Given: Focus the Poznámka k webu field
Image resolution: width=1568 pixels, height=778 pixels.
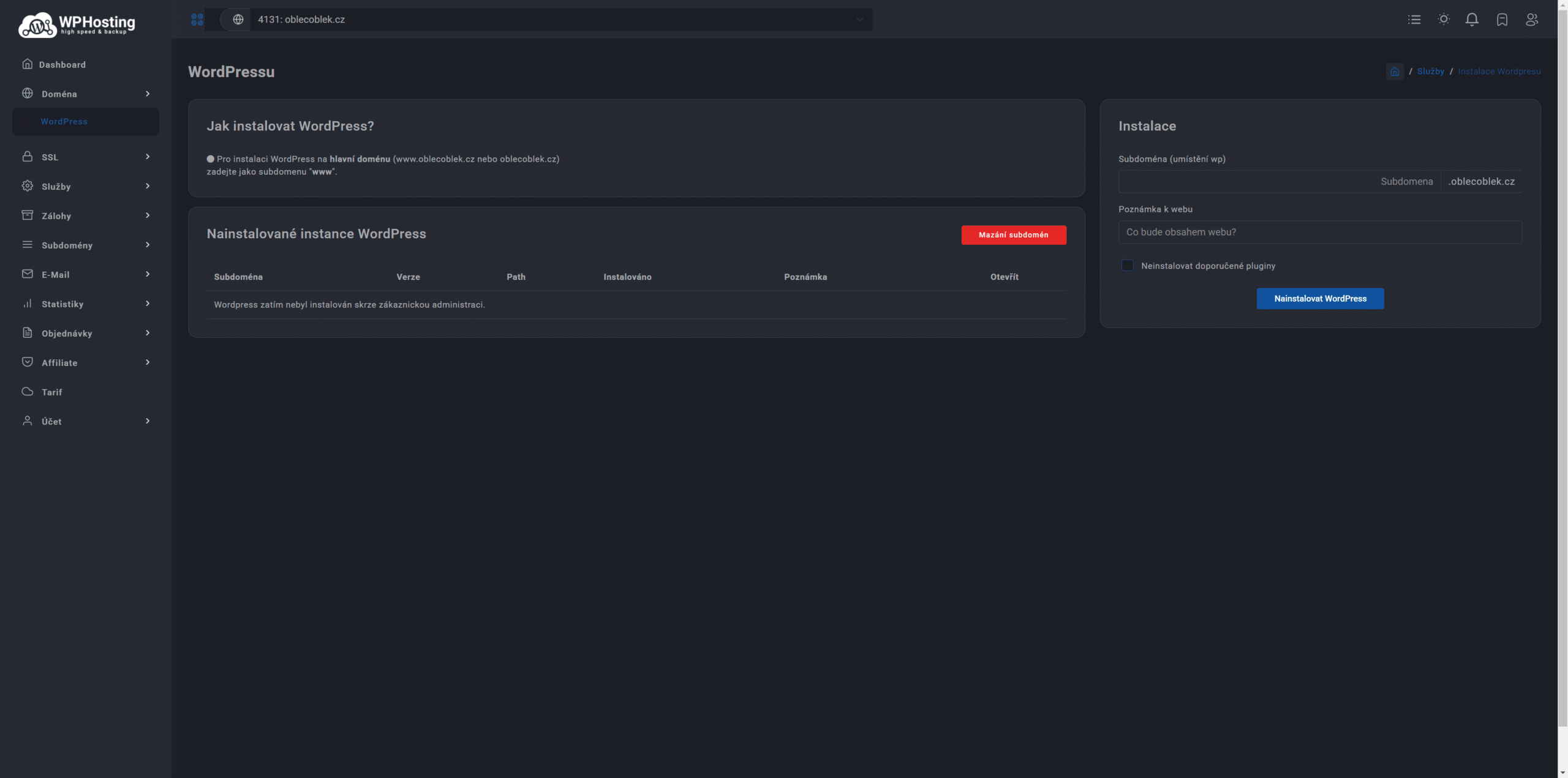Looking at the screenshot, I should point(1320,232).
